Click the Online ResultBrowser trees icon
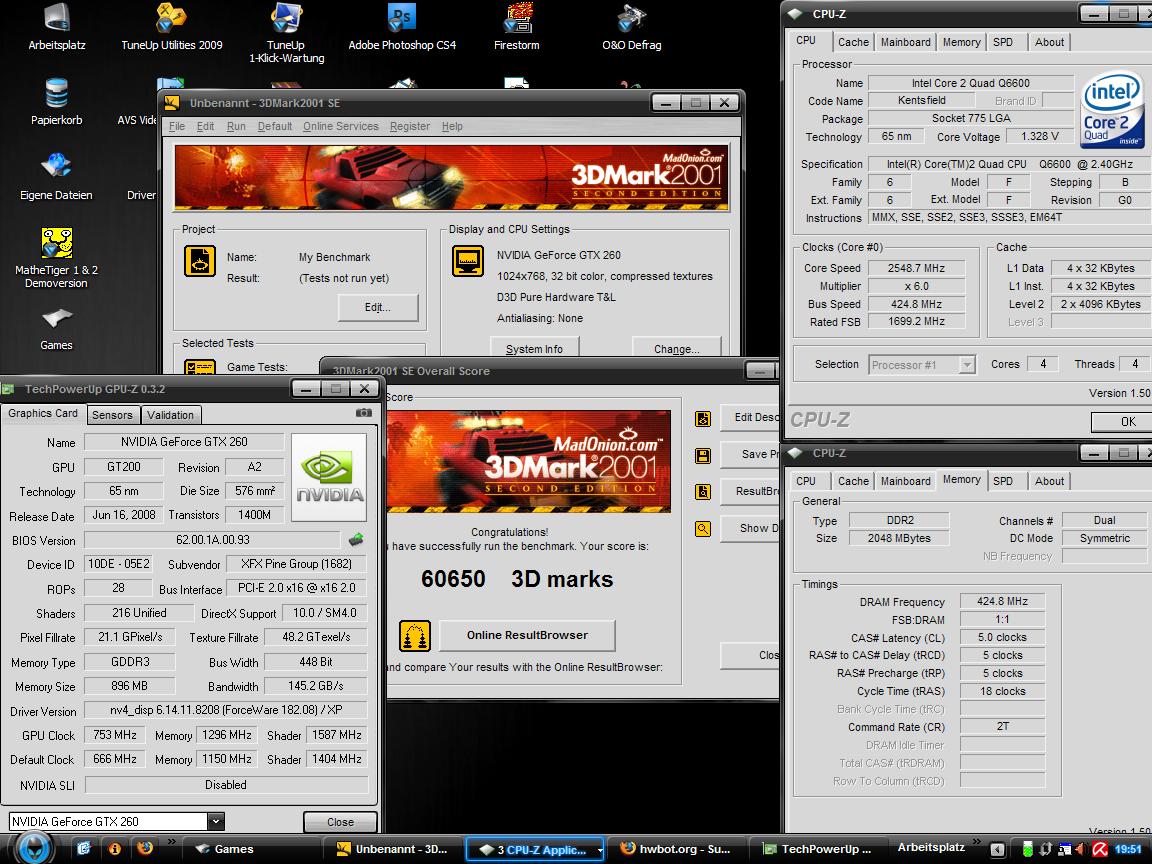Screen dimensions: 1152x864 tap(415, 636)
